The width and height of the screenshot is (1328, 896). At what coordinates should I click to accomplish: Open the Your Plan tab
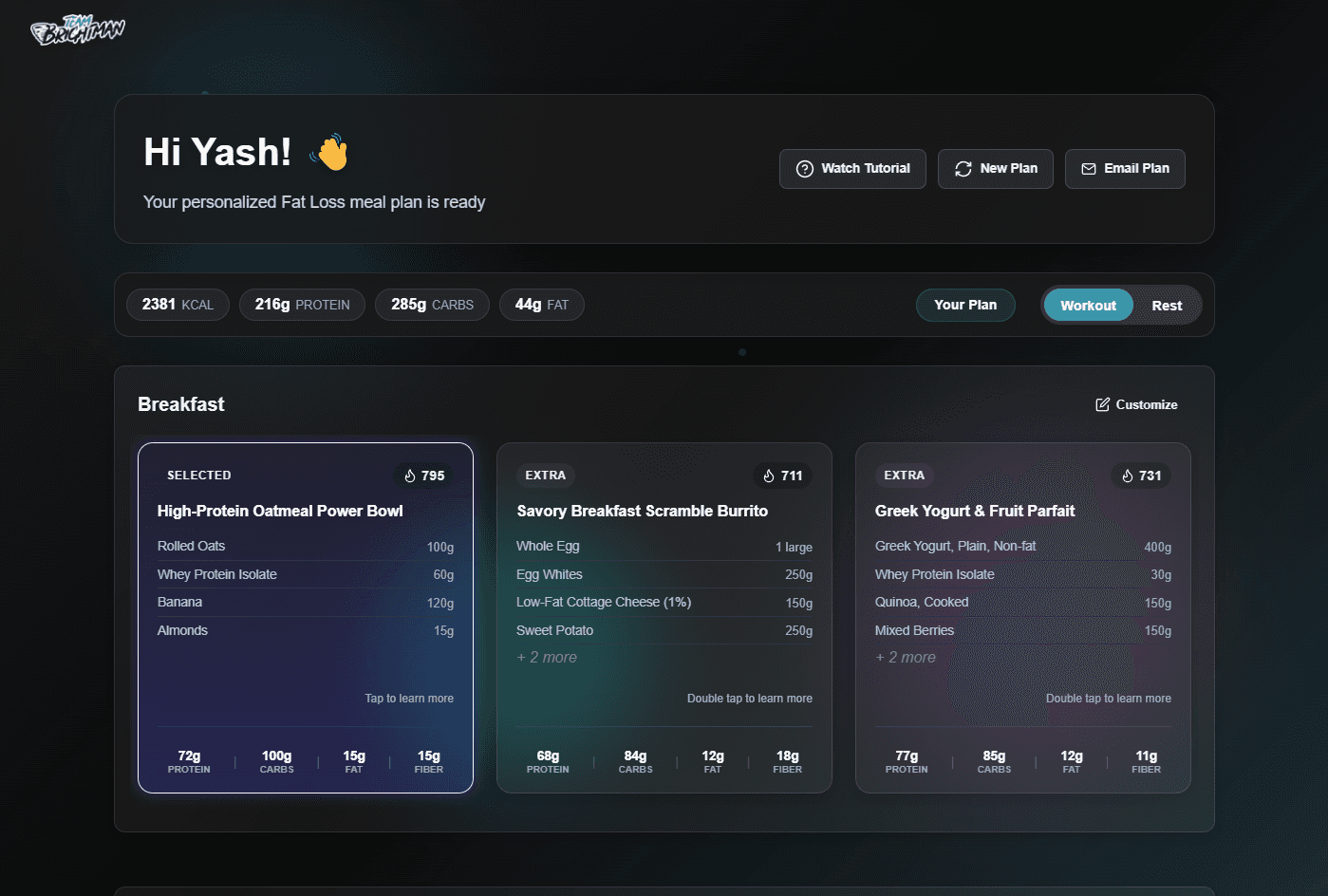(964, 305)
